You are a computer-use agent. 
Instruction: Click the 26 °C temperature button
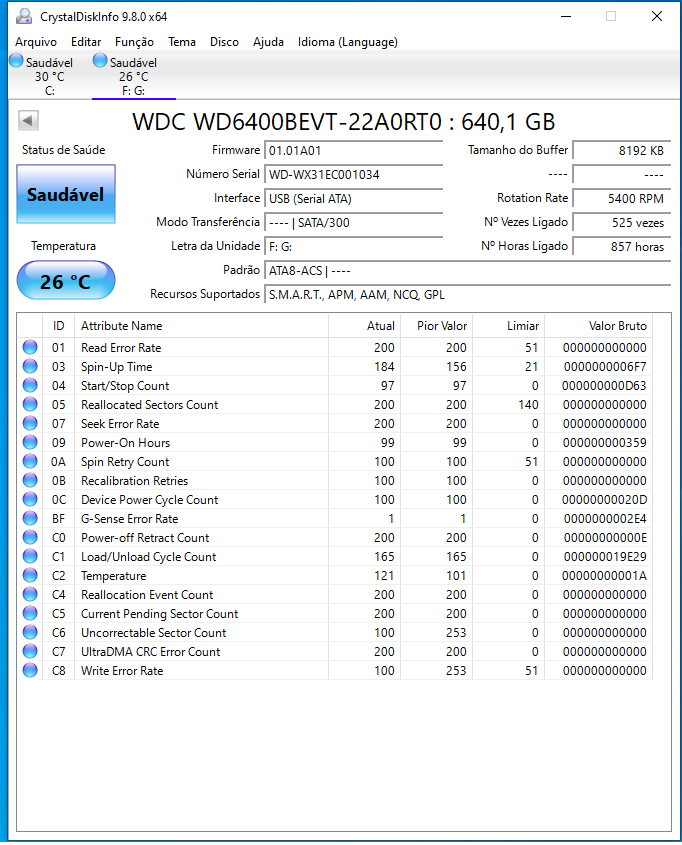66,281
